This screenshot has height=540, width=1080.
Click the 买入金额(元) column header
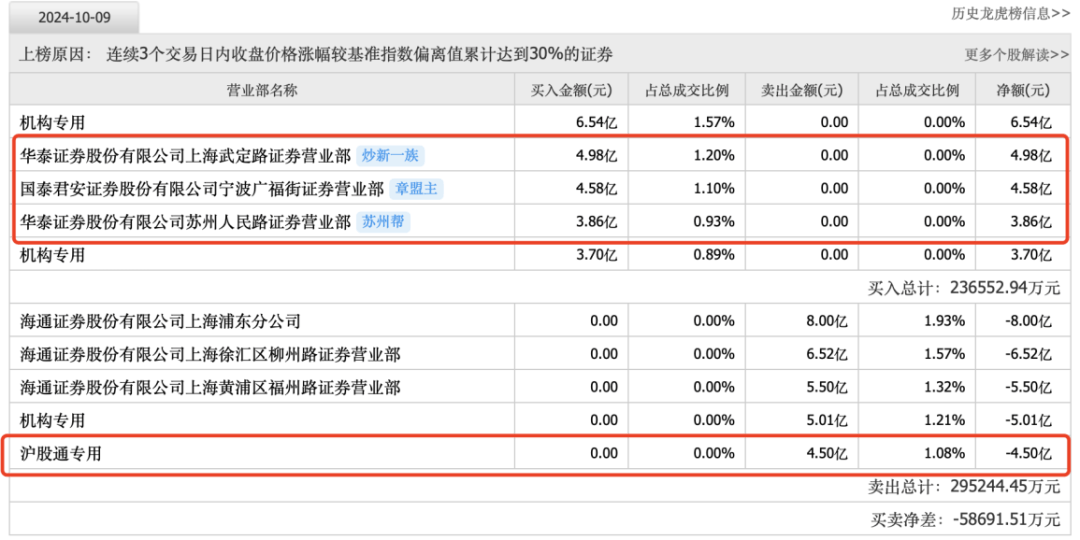572,90
